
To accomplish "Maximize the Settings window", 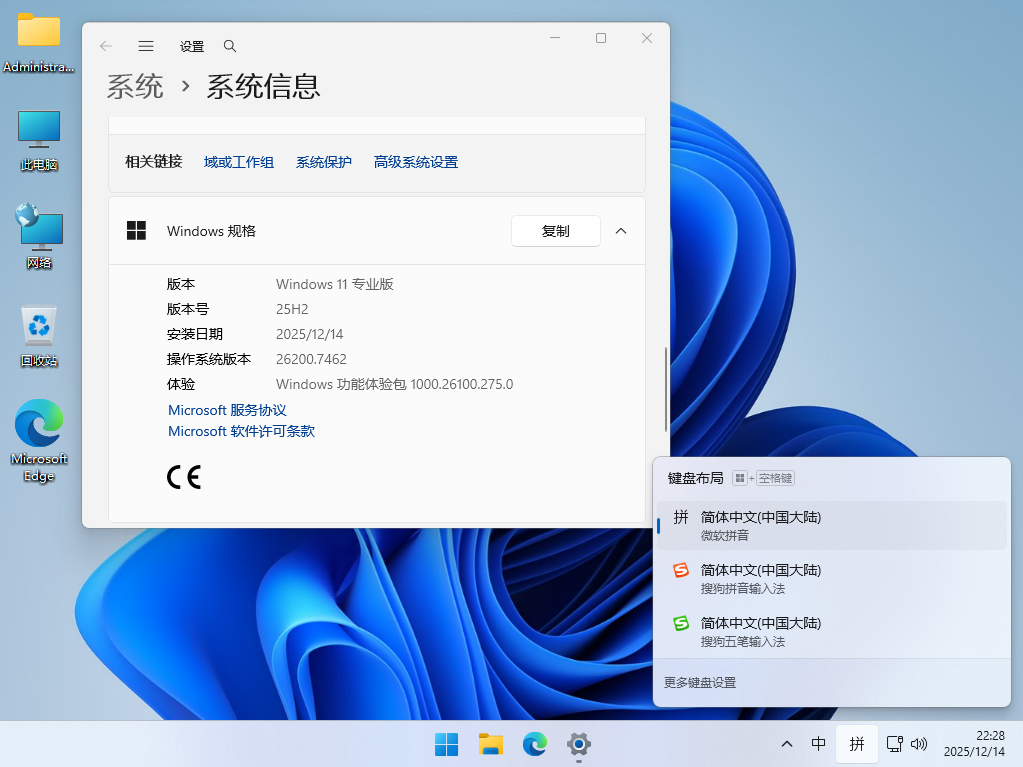I will coord(601,38).
